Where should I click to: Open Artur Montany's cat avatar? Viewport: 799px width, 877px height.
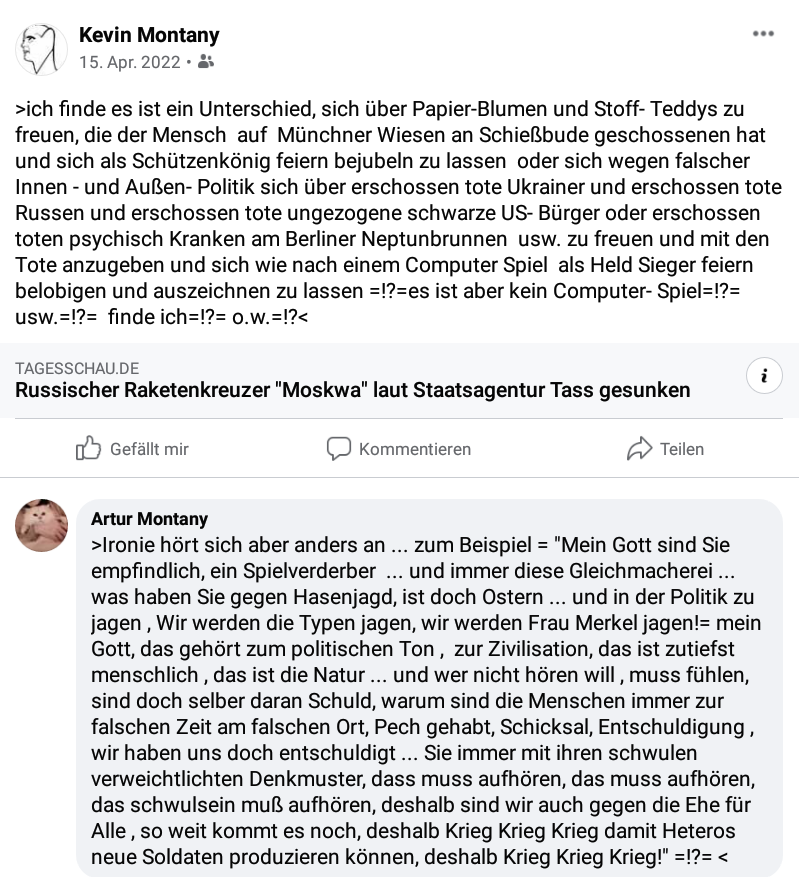pos(41,525)
